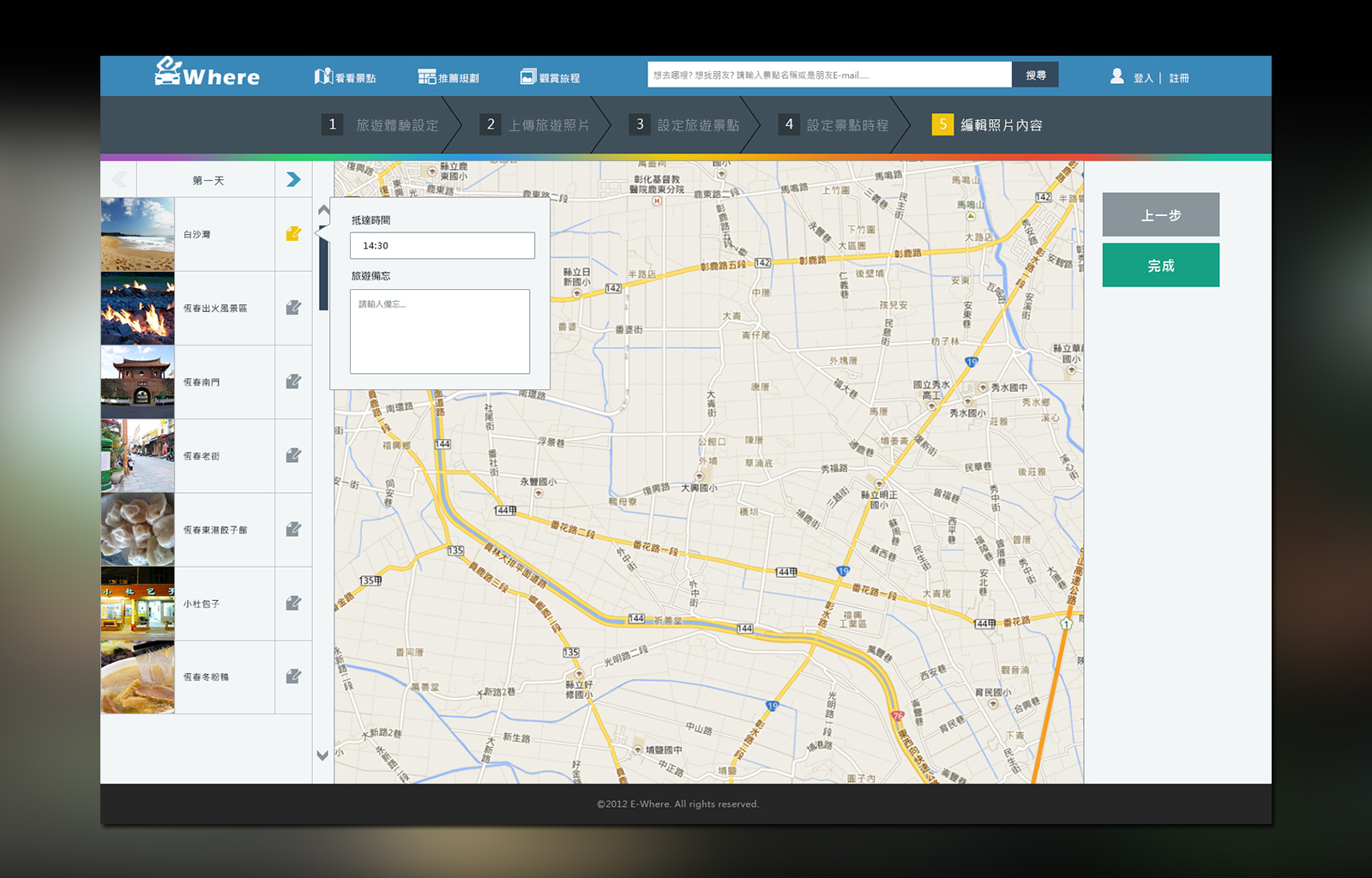Go to next day with right arrow
This screenshot has height=878, width=1372.
293,179
